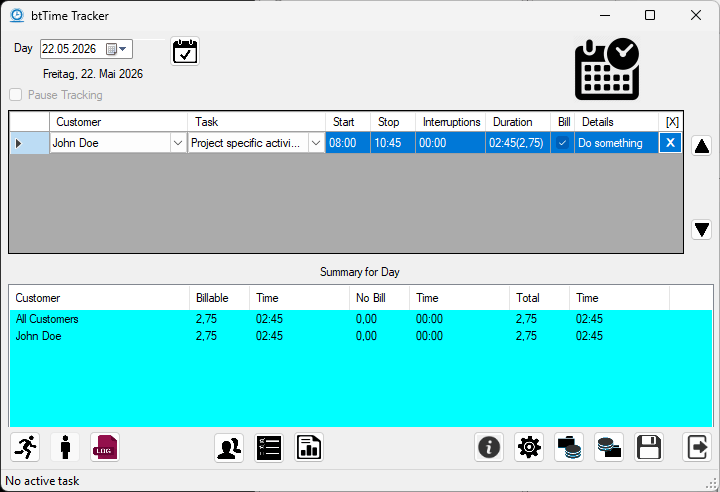The width and height of the screenshot is (720, 492).
Task: Click the folder-to-database icon
Action: click(x=569, y=447)
